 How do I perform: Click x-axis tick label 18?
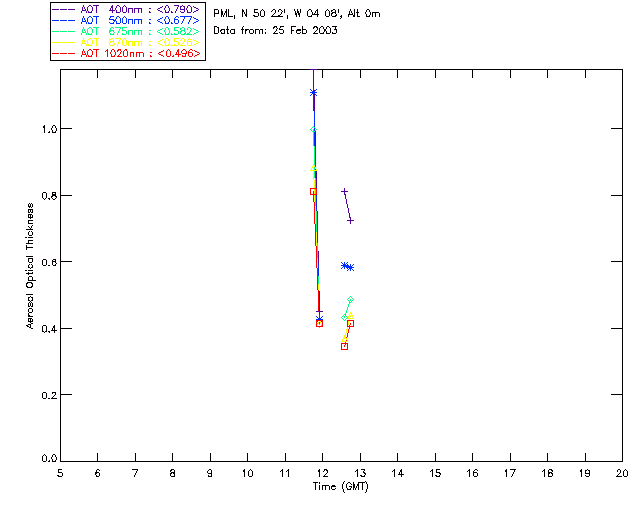pos(548,473)
